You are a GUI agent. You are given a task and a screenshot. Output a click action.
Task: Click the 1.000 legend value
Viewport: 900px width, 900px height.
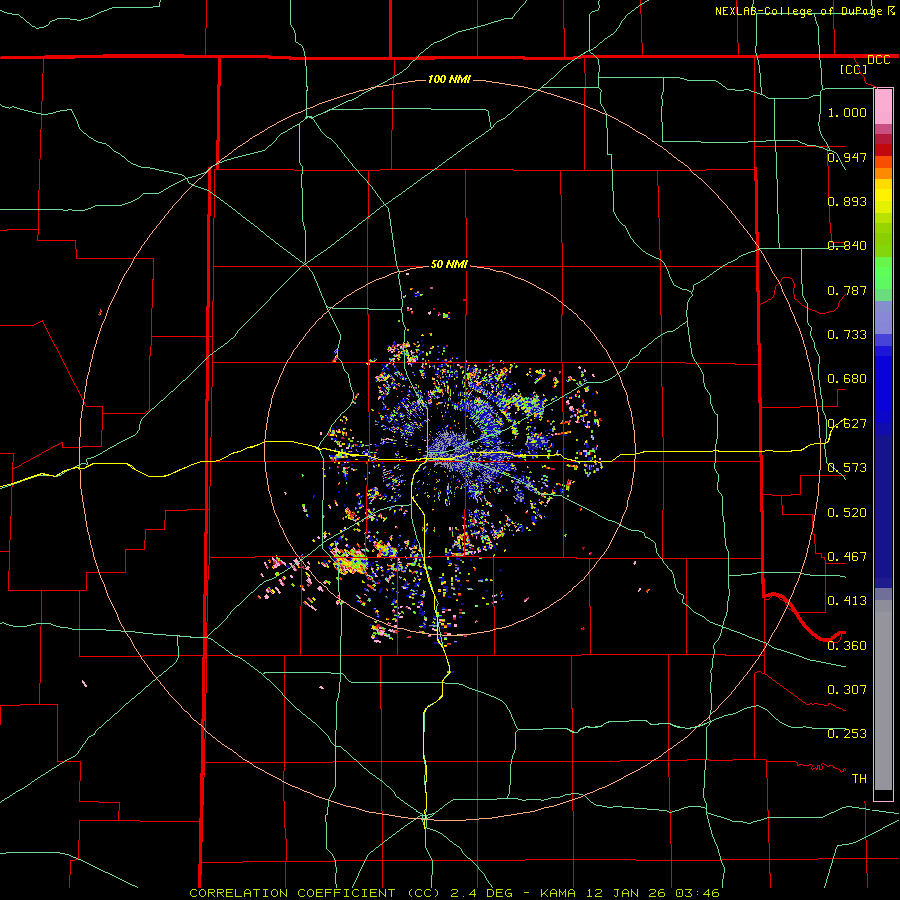pos(847,112)
